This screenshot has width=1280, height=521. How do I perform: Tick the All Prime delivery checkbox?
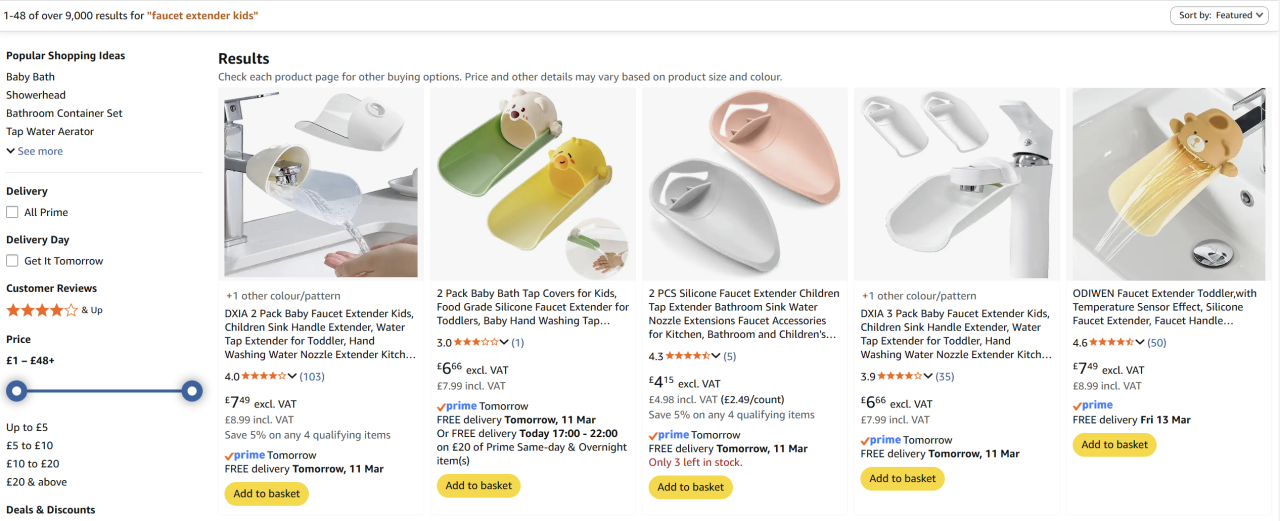pos(12,212)
